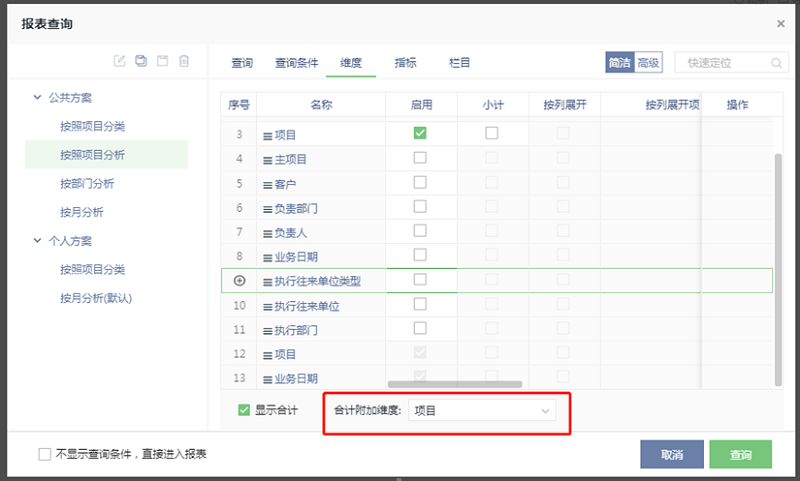This screenshot has height=481, width=800.
Task: Grab the drag handle of row 3 项目
Action: [x=267, y=136]
